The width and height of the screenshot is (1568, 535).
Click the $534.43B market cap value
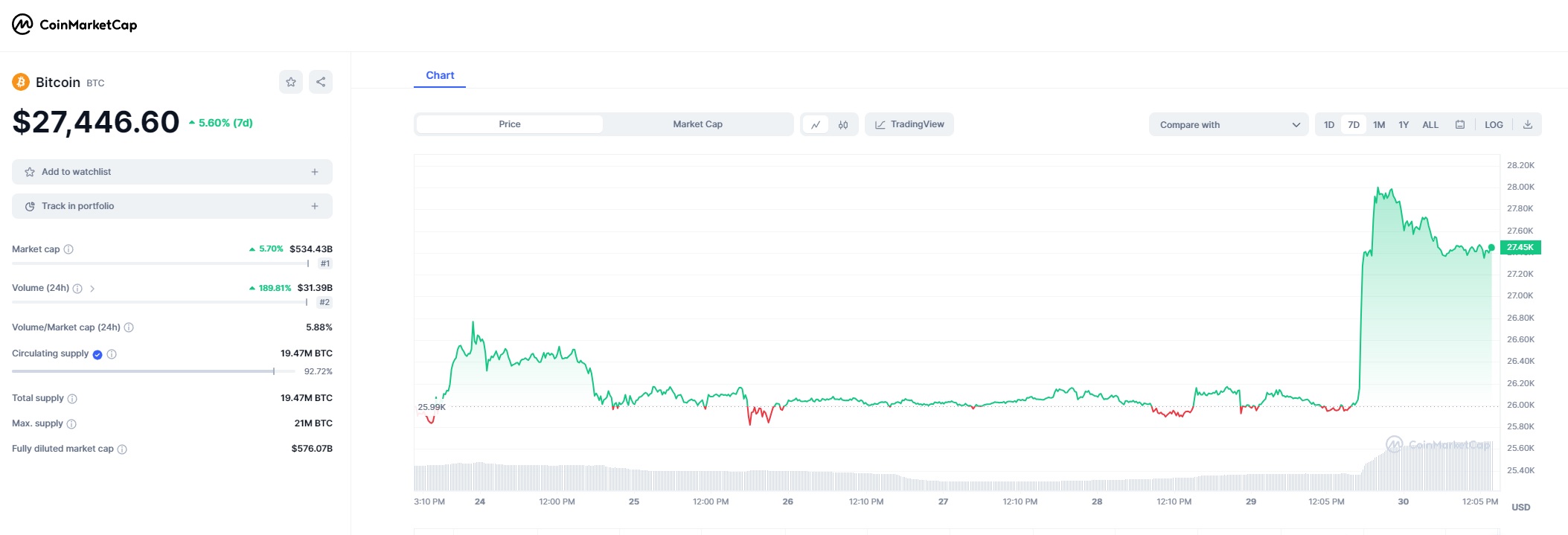pyautogui.click(x=311, y=249)
